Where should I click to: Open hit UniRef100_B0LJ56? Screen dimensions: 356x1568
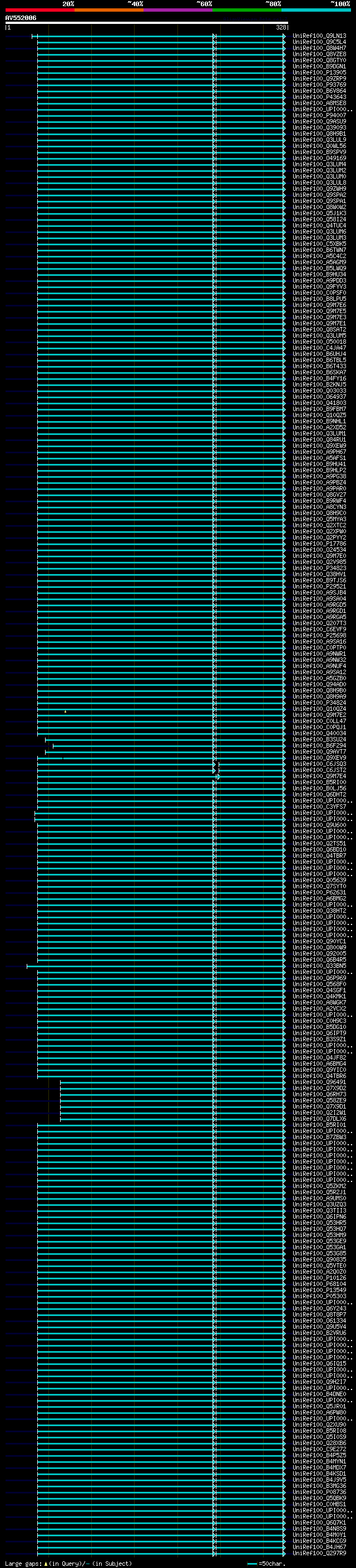[319, 788]
